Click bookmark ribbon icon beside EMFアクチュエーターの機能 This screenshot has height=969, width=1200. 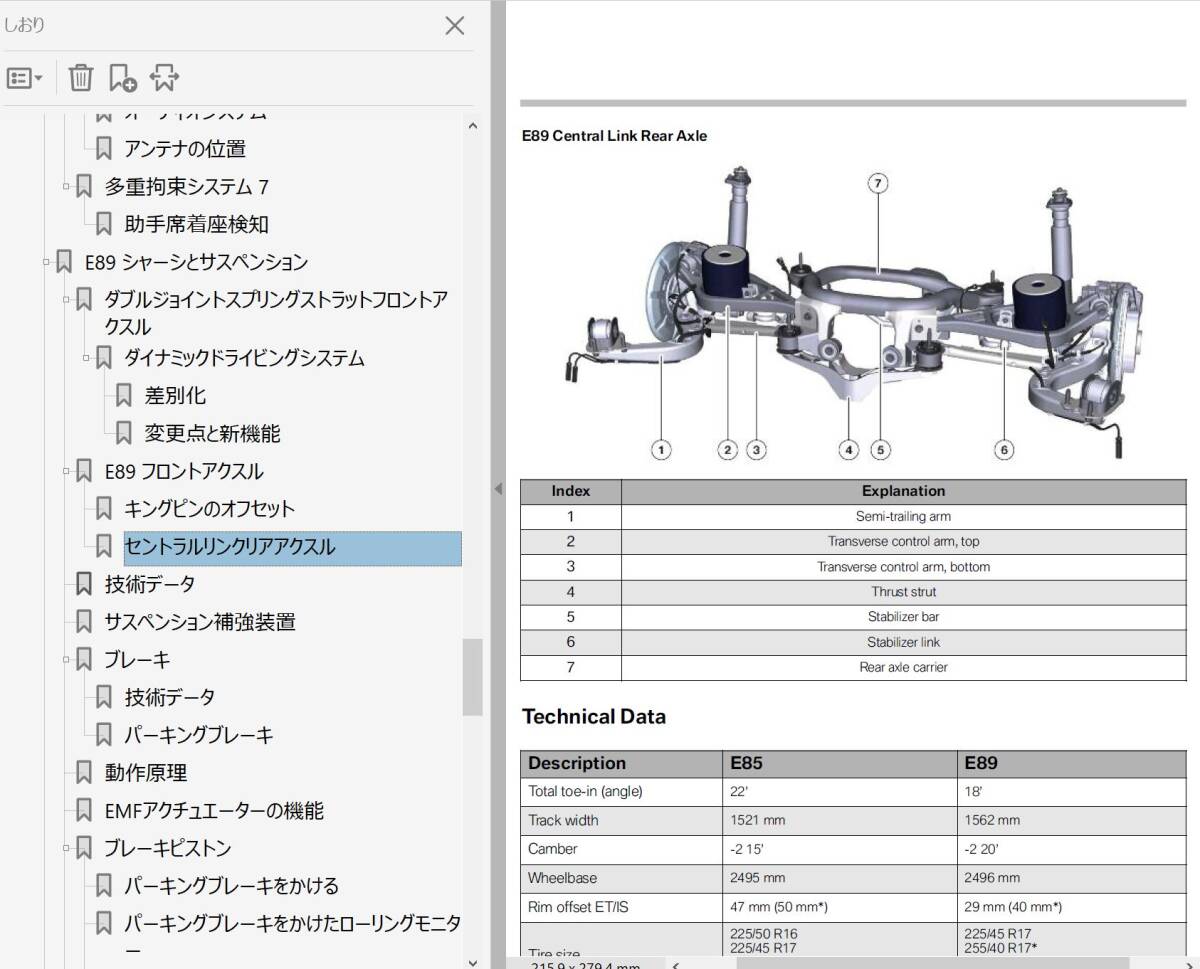(x=83, y=811)
